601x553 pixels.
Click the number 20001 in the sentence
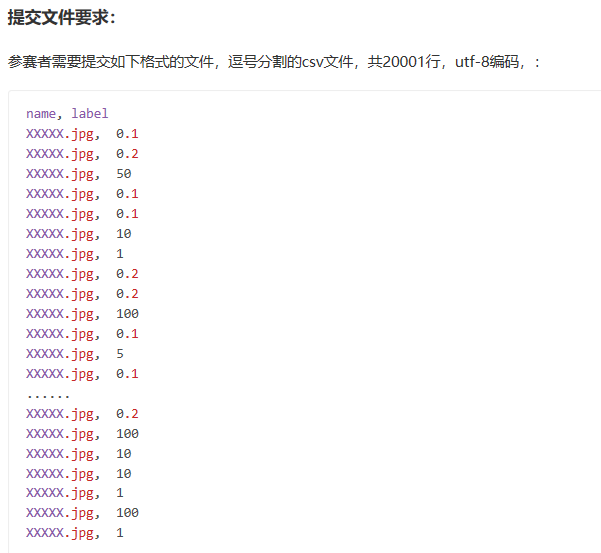403,62
